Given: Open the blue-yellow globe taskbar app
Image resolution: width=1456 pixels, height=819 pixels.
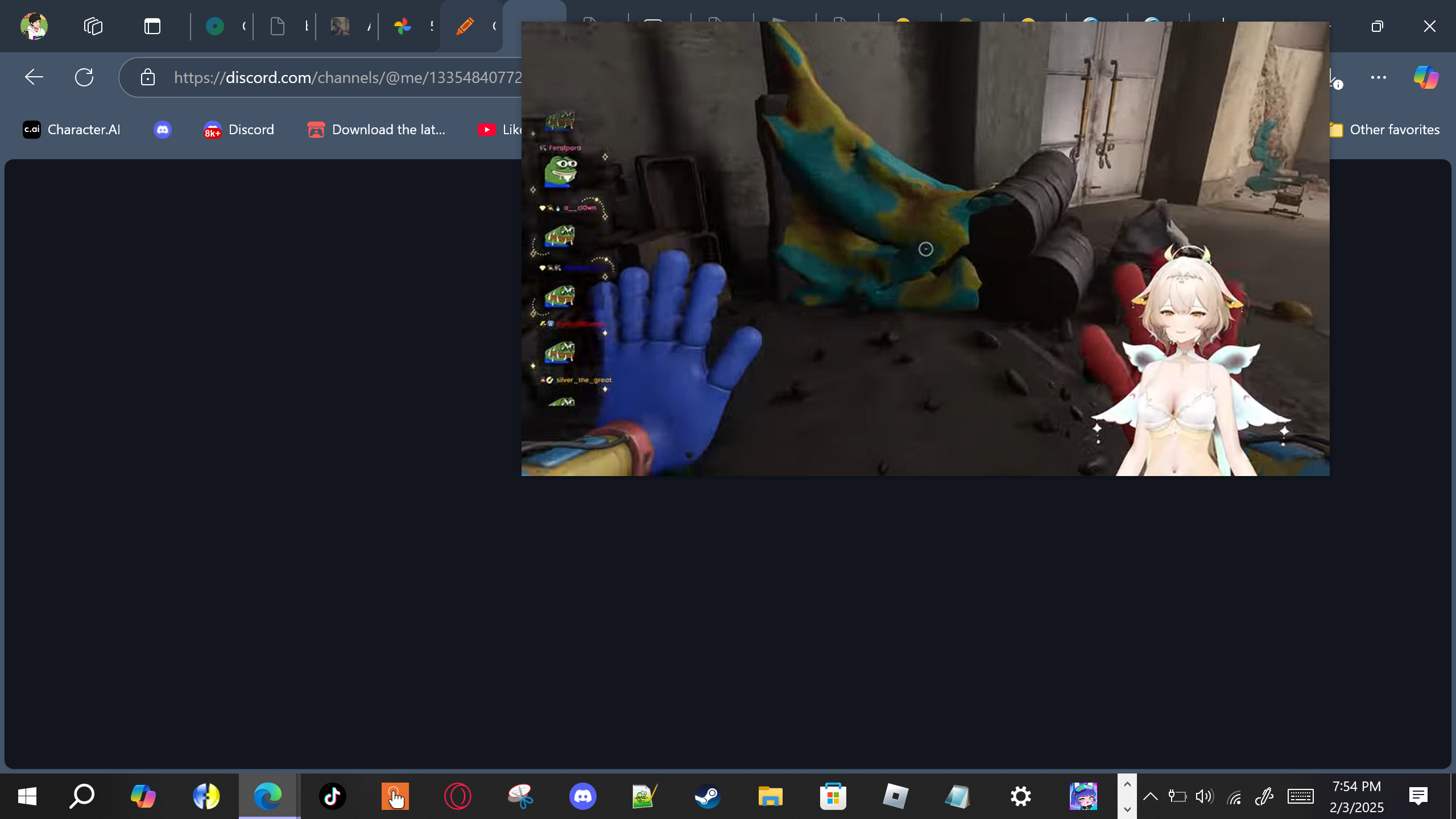Looking at the screenshot, I should click(x=206, y=796).
